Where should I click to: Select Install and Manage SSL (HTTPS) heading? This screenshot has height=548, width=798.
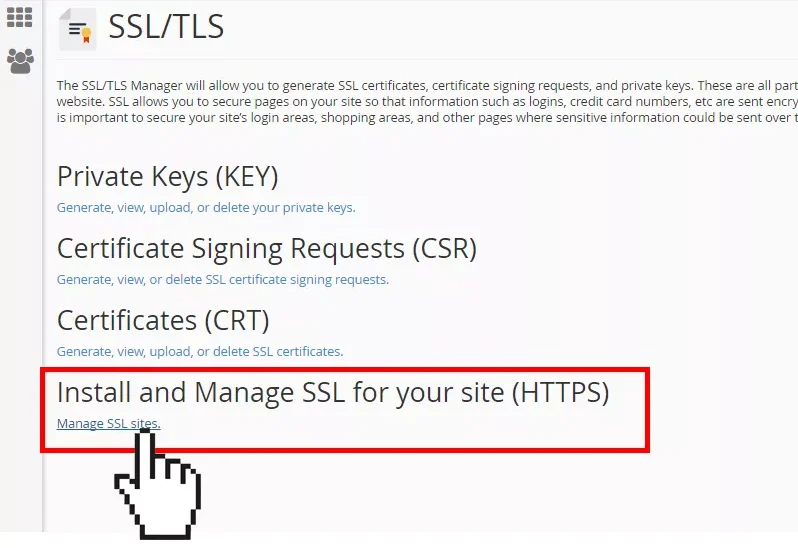click(333, 392)
